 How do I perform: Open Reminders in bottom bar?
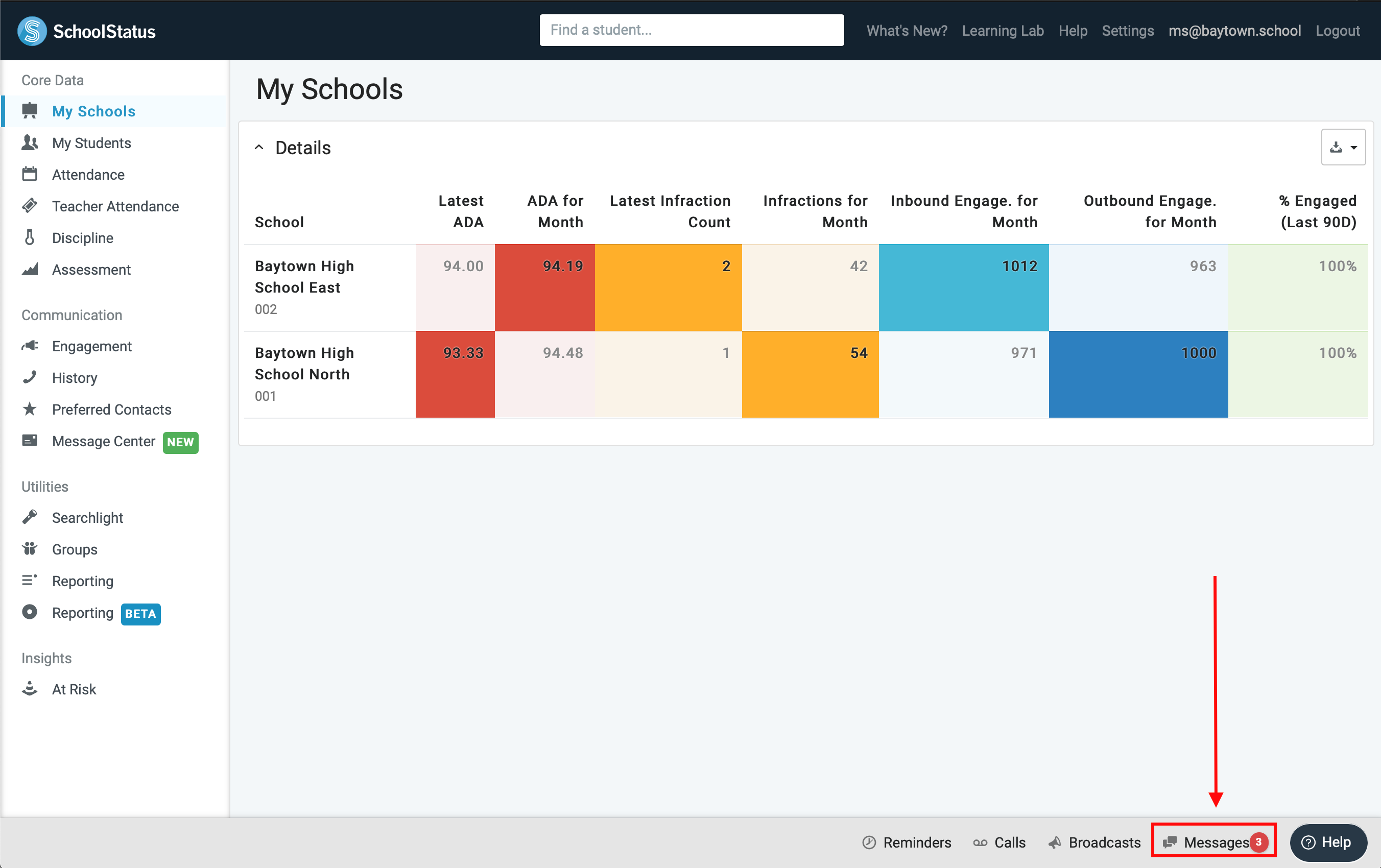click(907, 842)
